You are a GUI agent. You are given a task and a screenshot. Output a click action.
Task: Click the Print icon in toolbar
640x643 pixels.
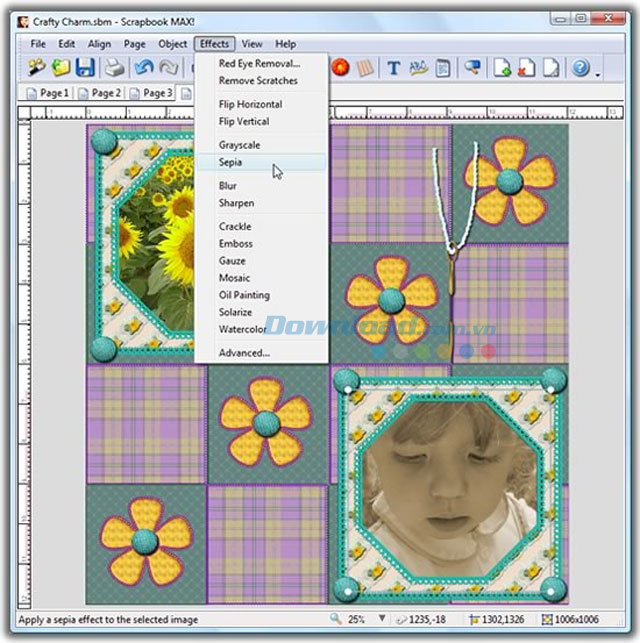(x=115, y=68)
